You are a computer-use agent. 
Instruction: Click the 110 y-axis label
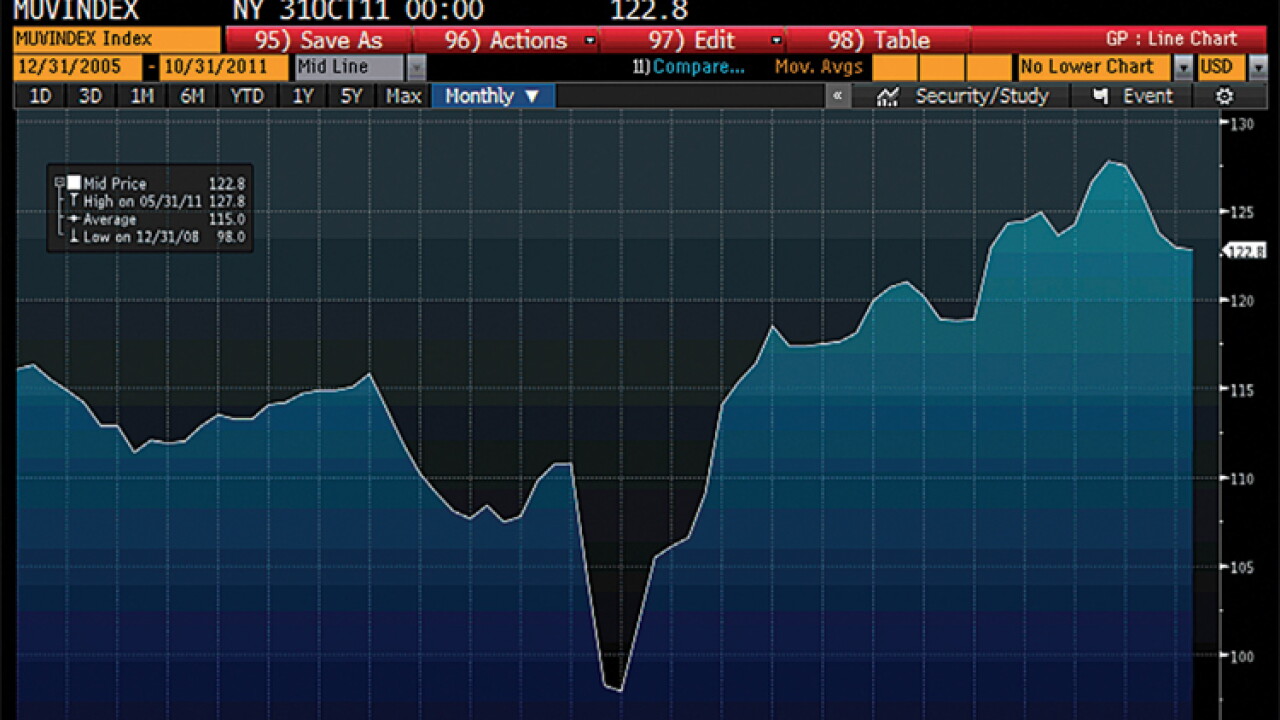[x=1242, y=479]
